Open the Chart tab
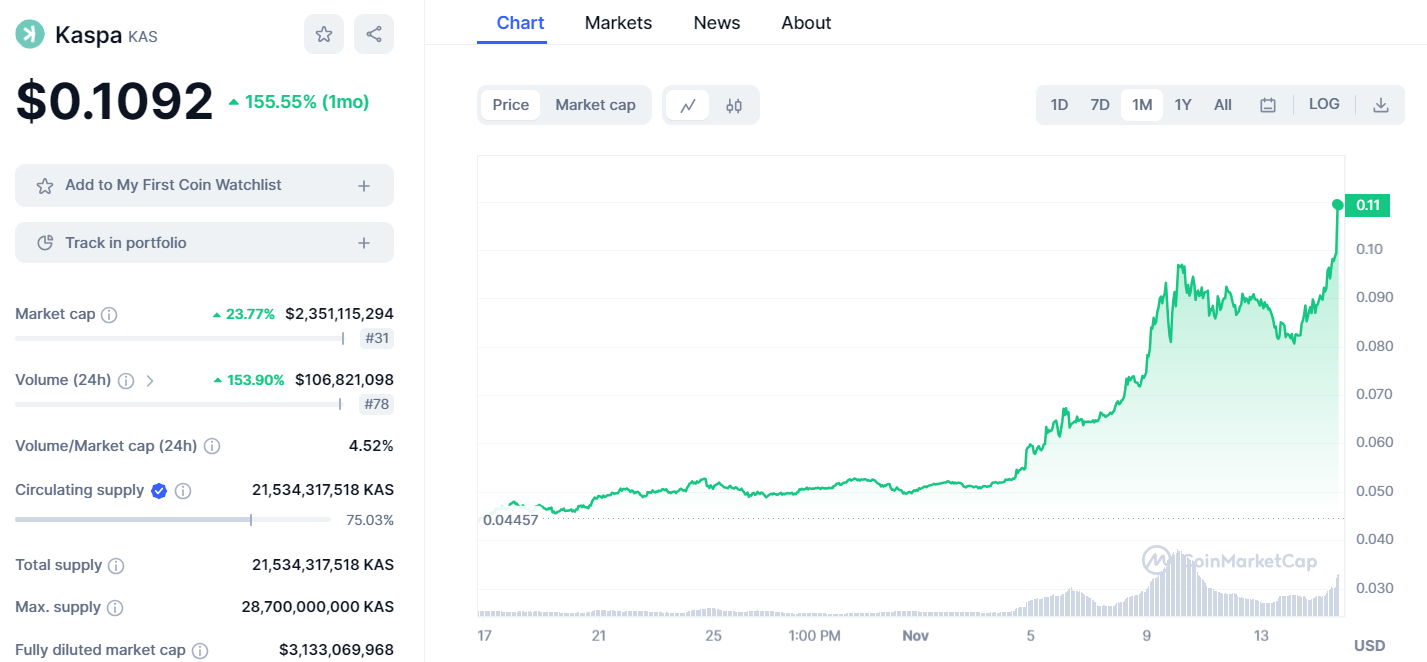The height and width of the screenshot is (662, 1427). pyautogui.click(x=520, y=22)
